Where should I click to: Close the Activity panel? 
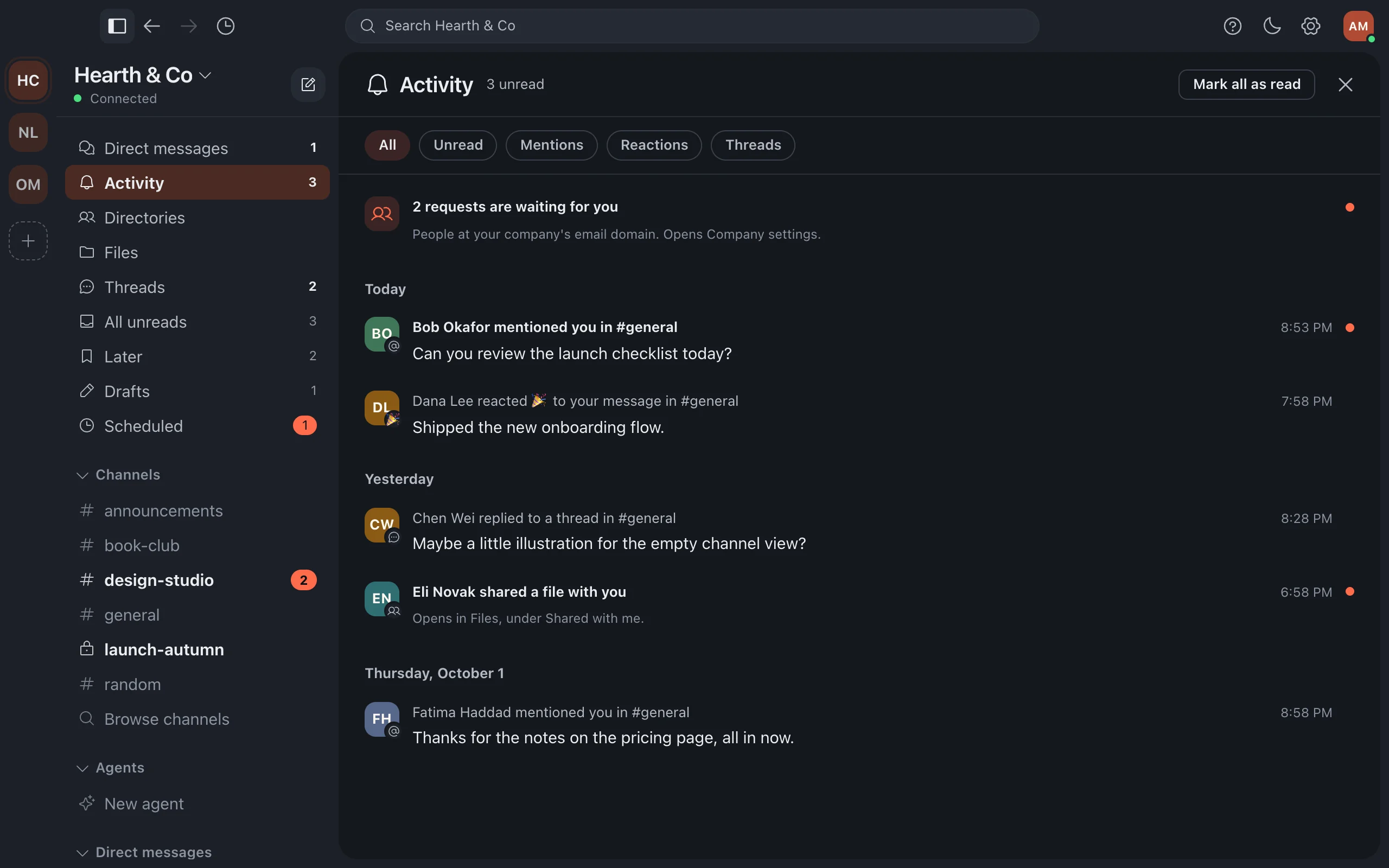1346,85
